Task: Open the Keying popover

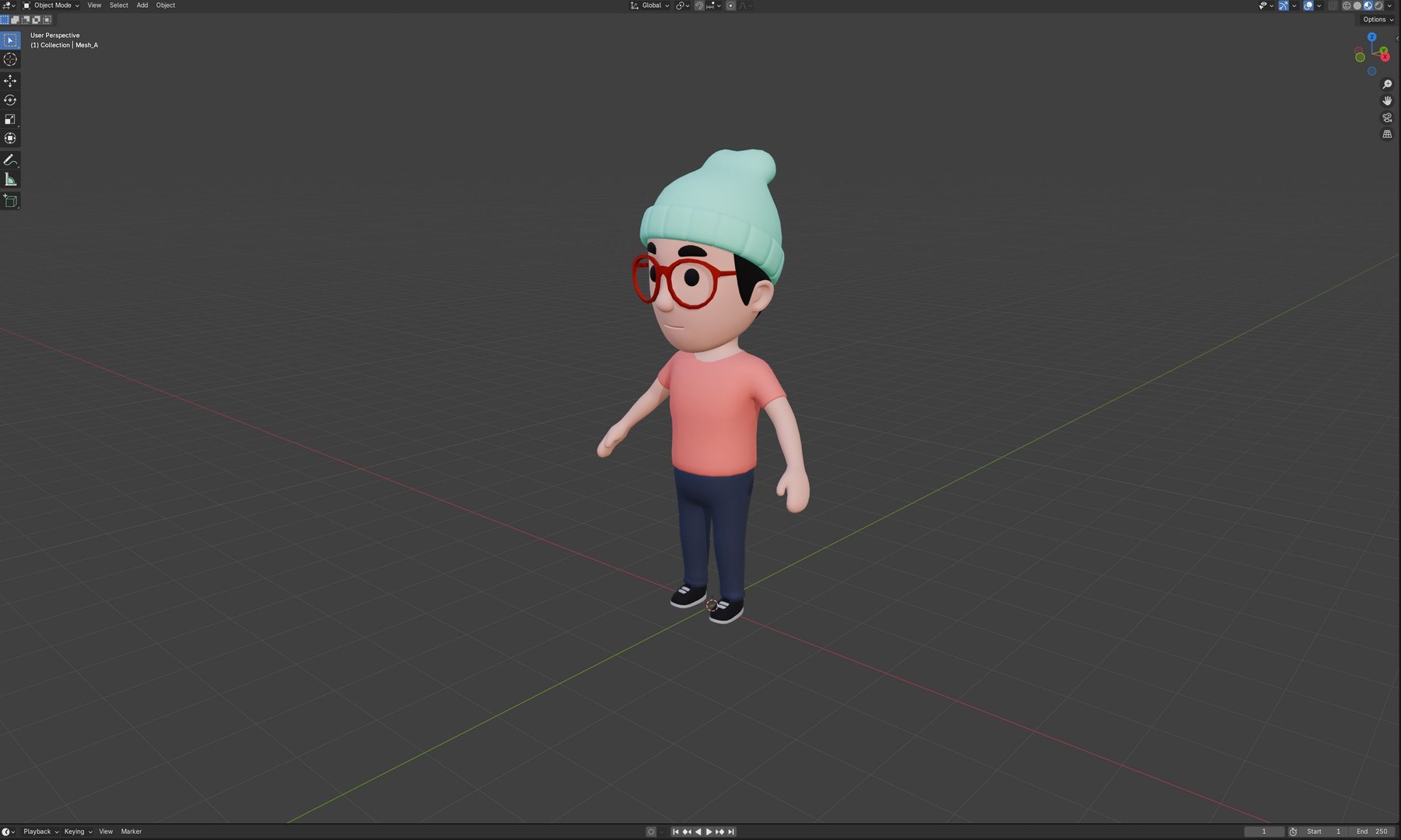Action: point(78,831)
